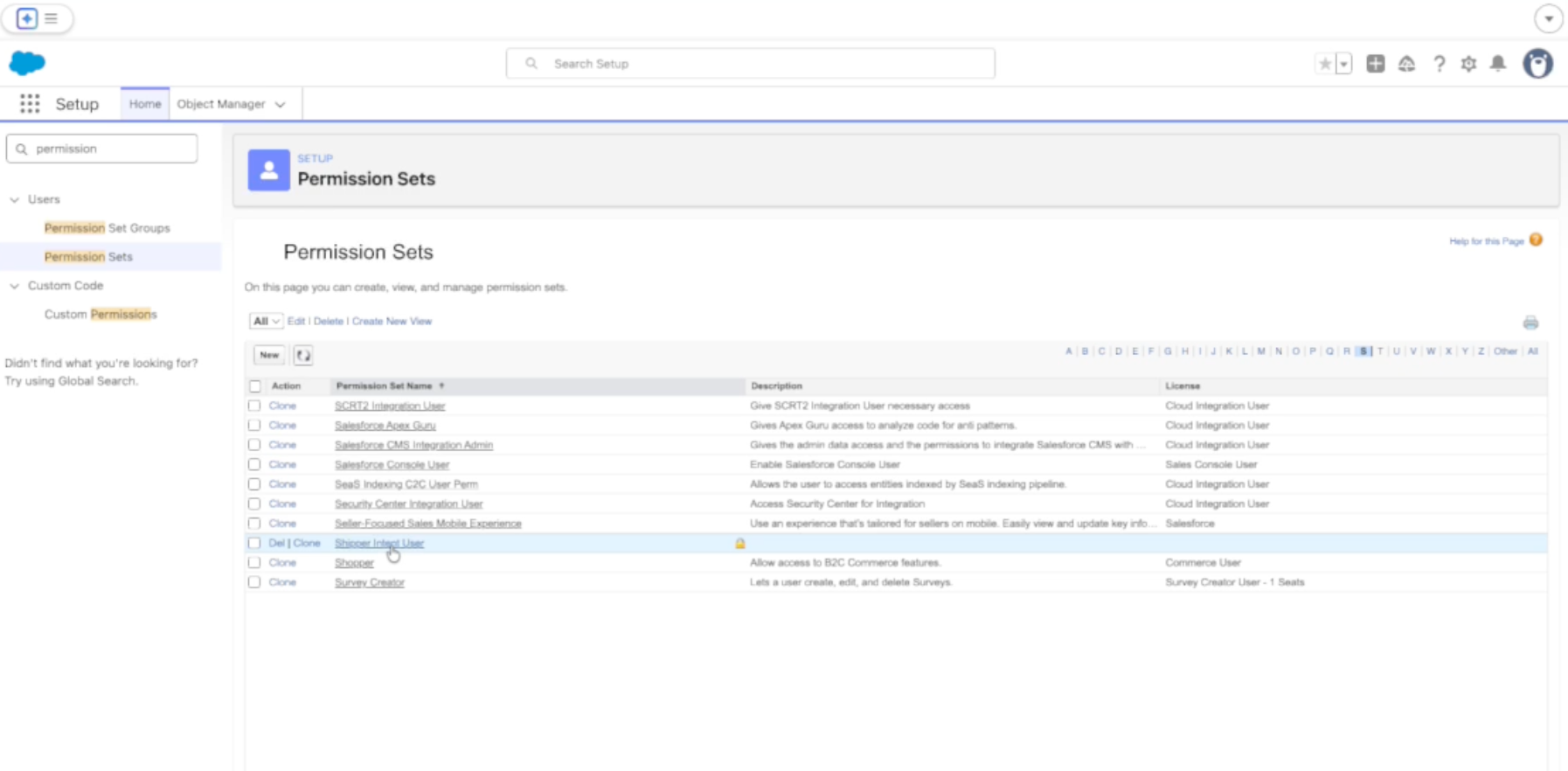Open the All list view dropdown
Image resolution: width=1568 pixels, height=771 pixels.
(x=266, y=322)
